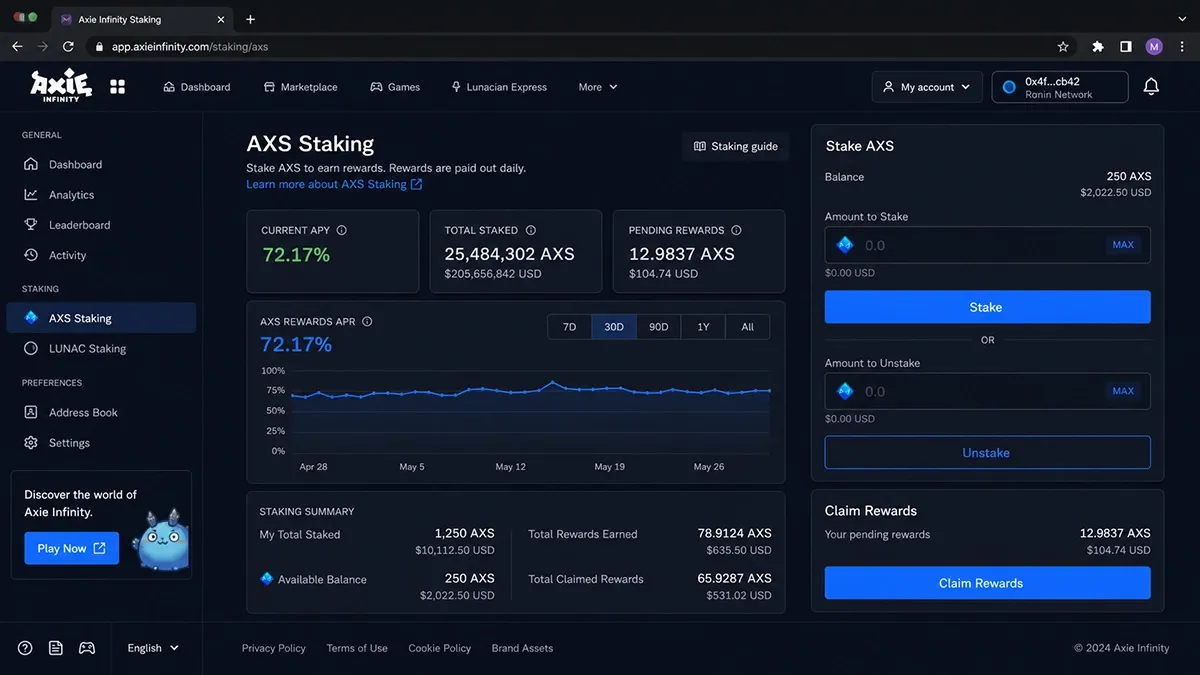Select the 90D chart range

(658, 327)
